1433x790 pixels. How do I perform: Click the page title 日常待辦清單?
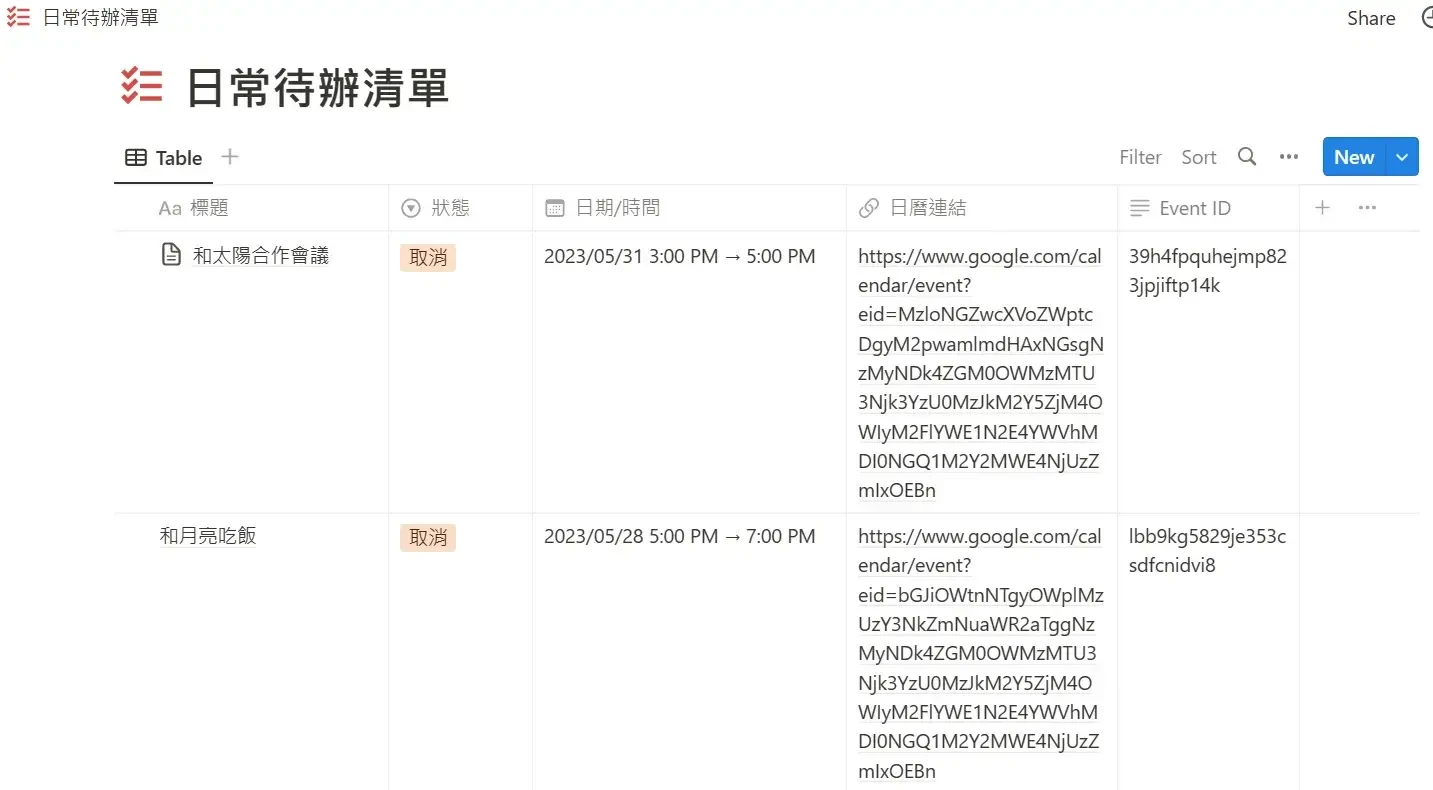318,88
